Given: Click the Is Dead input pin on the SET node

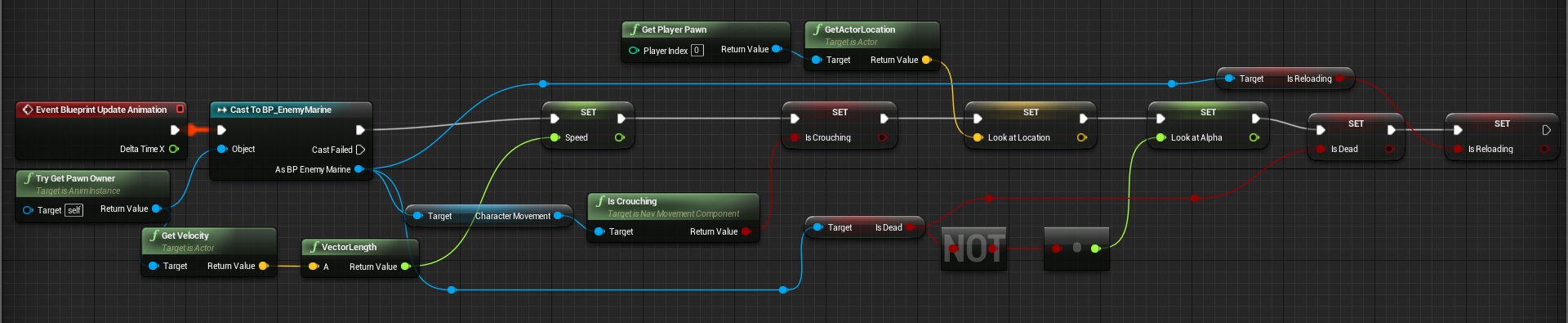Looking at the screenshot, I should coord(1321,149).
